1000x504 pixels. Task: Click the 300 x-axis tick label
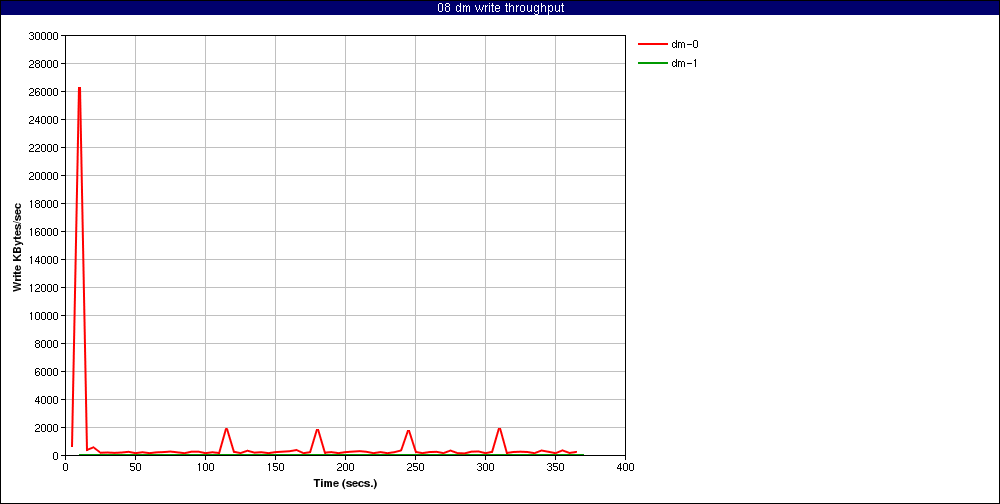point(485,467)
